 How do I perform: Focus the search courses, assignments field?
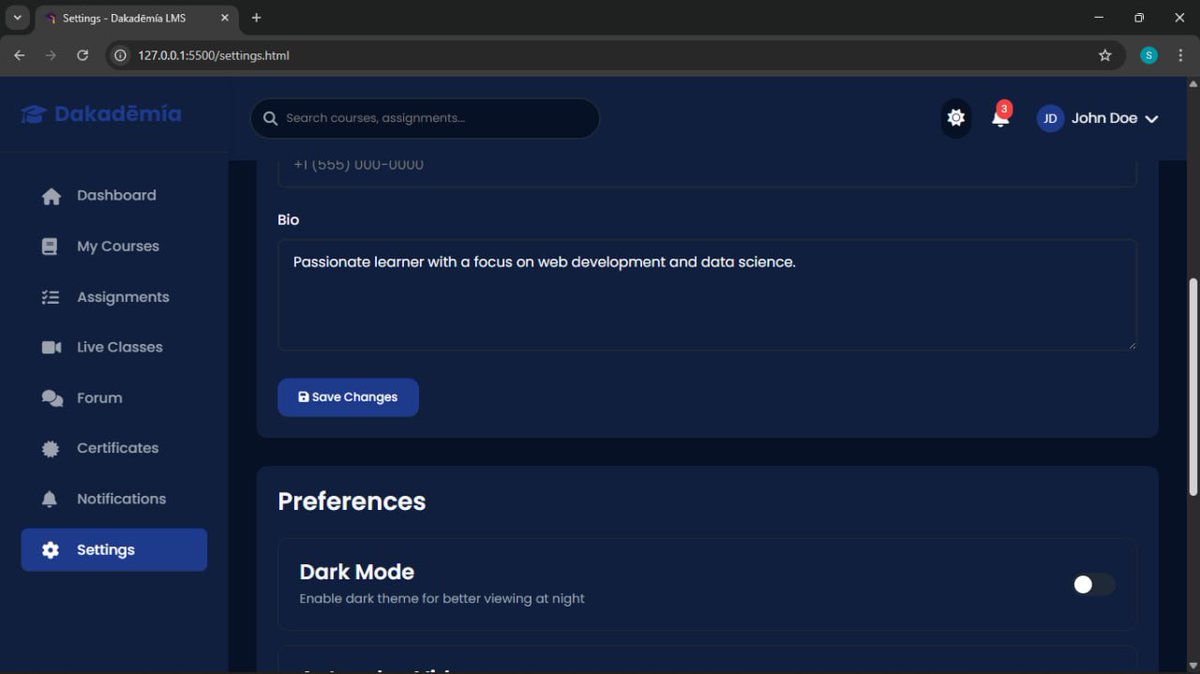click(425, 118)
